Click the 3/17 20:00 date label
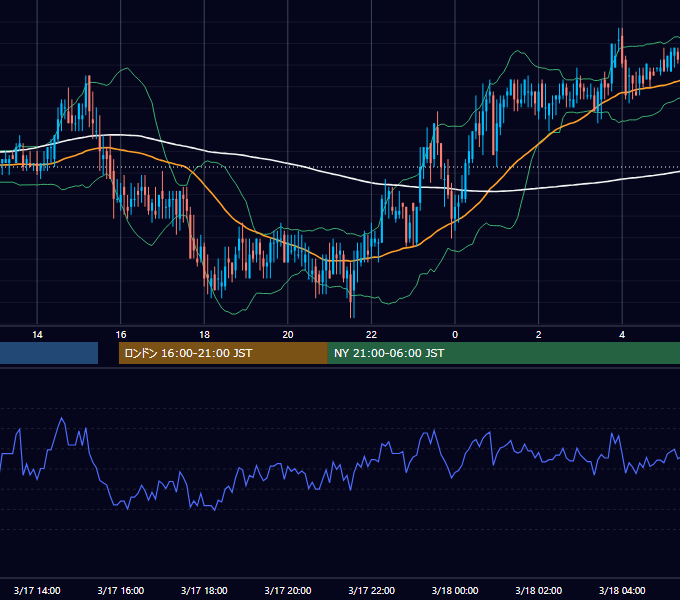Screen dimensions: 680x600 (288, 590)
